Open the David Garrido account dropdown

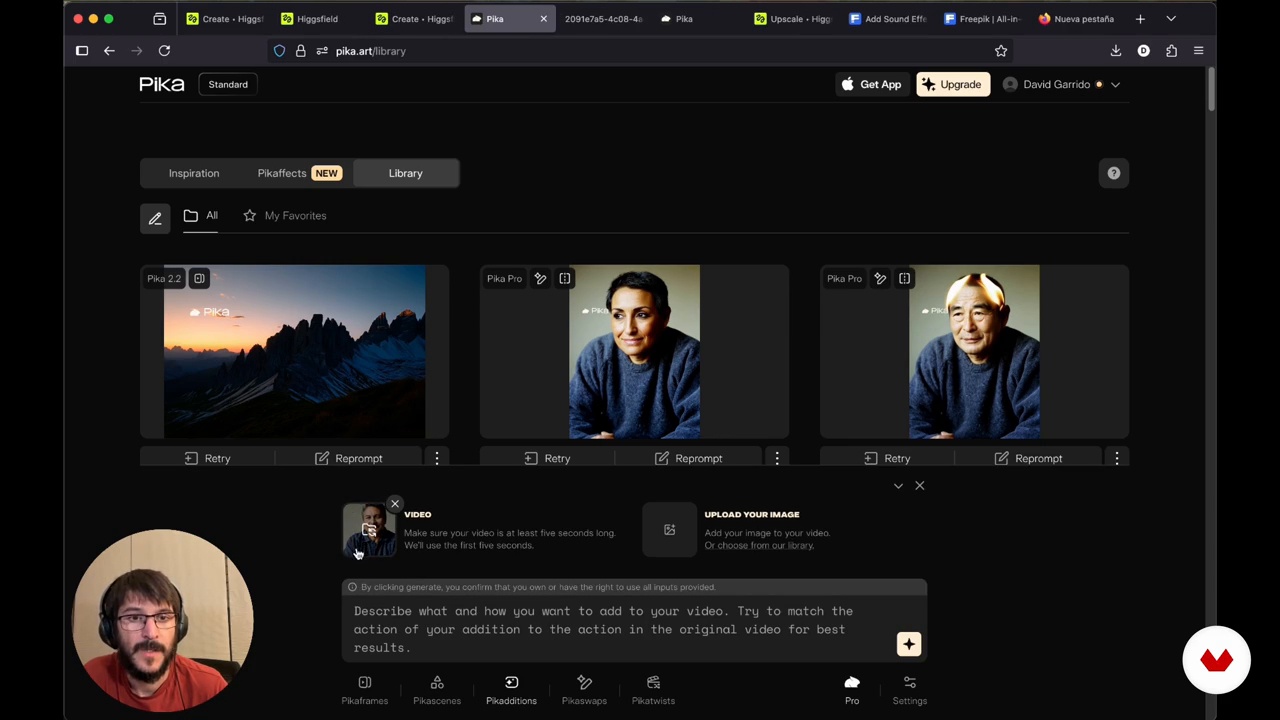click(1061, 84)
